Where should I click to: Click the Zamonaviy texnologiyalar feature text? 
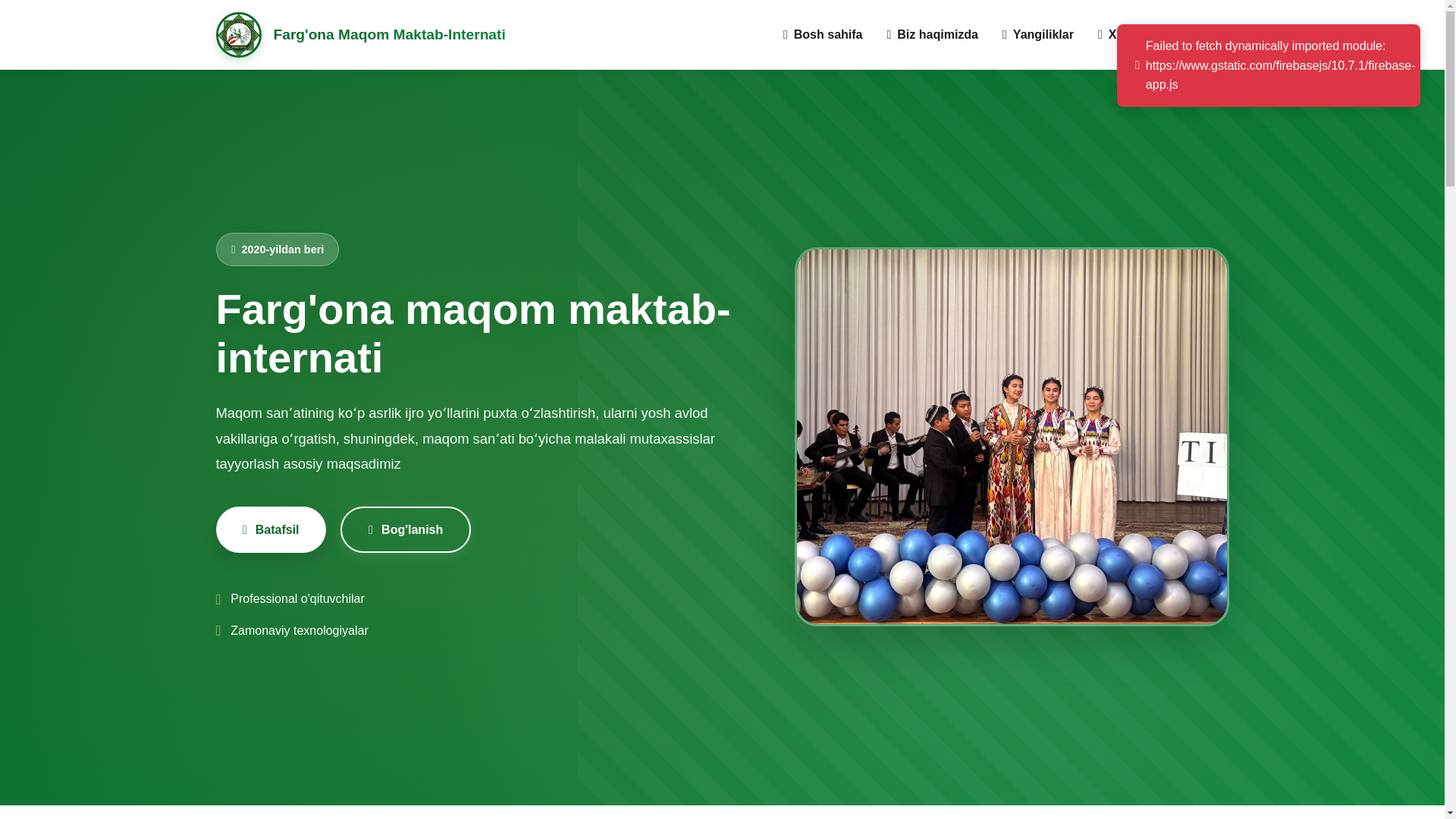299,631
